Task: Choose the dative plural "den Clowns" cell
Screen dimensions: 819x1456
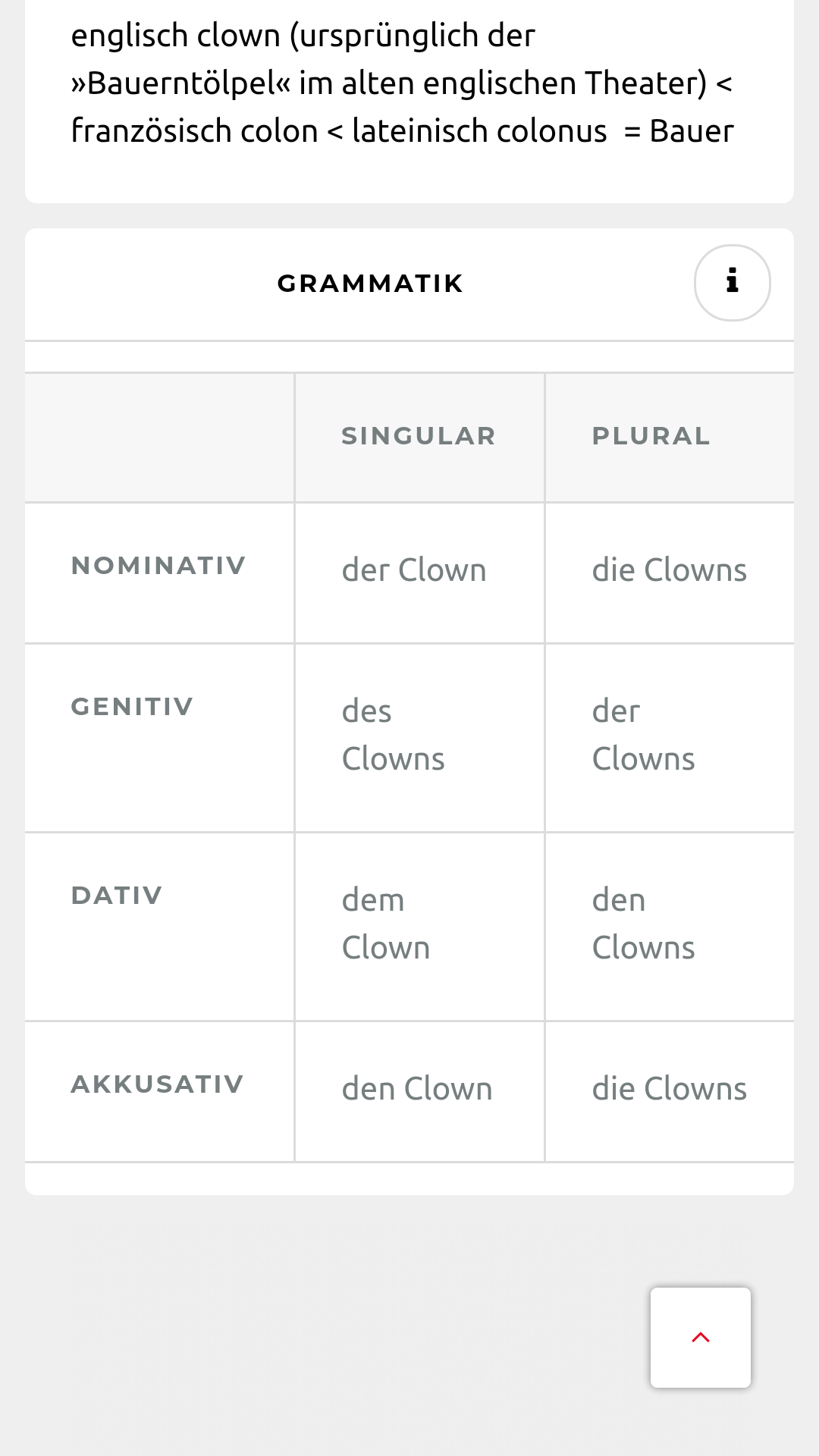Action: (643, 924)
